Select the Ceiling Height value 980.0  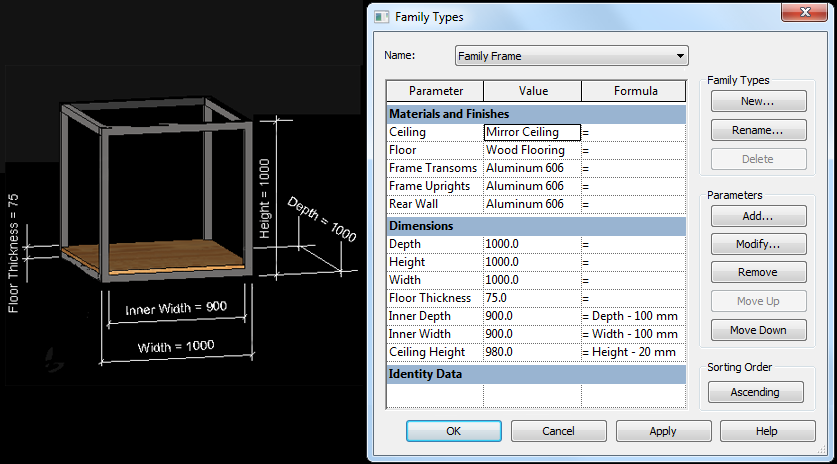[x=532, y=352]
